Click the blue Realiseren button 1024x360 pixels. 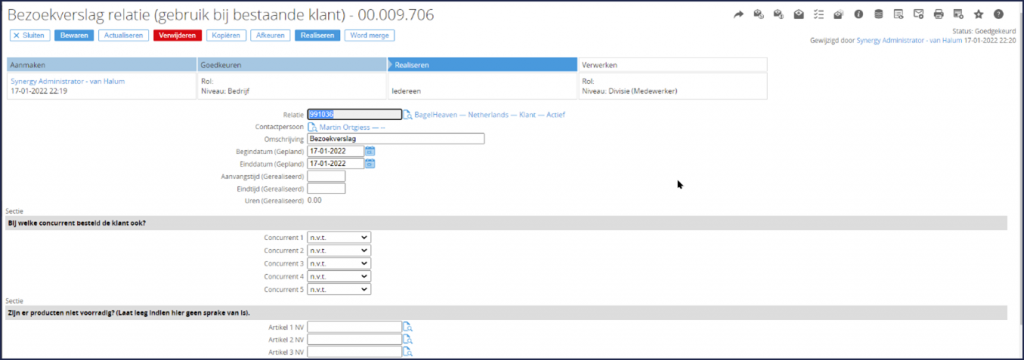(318, 35)
